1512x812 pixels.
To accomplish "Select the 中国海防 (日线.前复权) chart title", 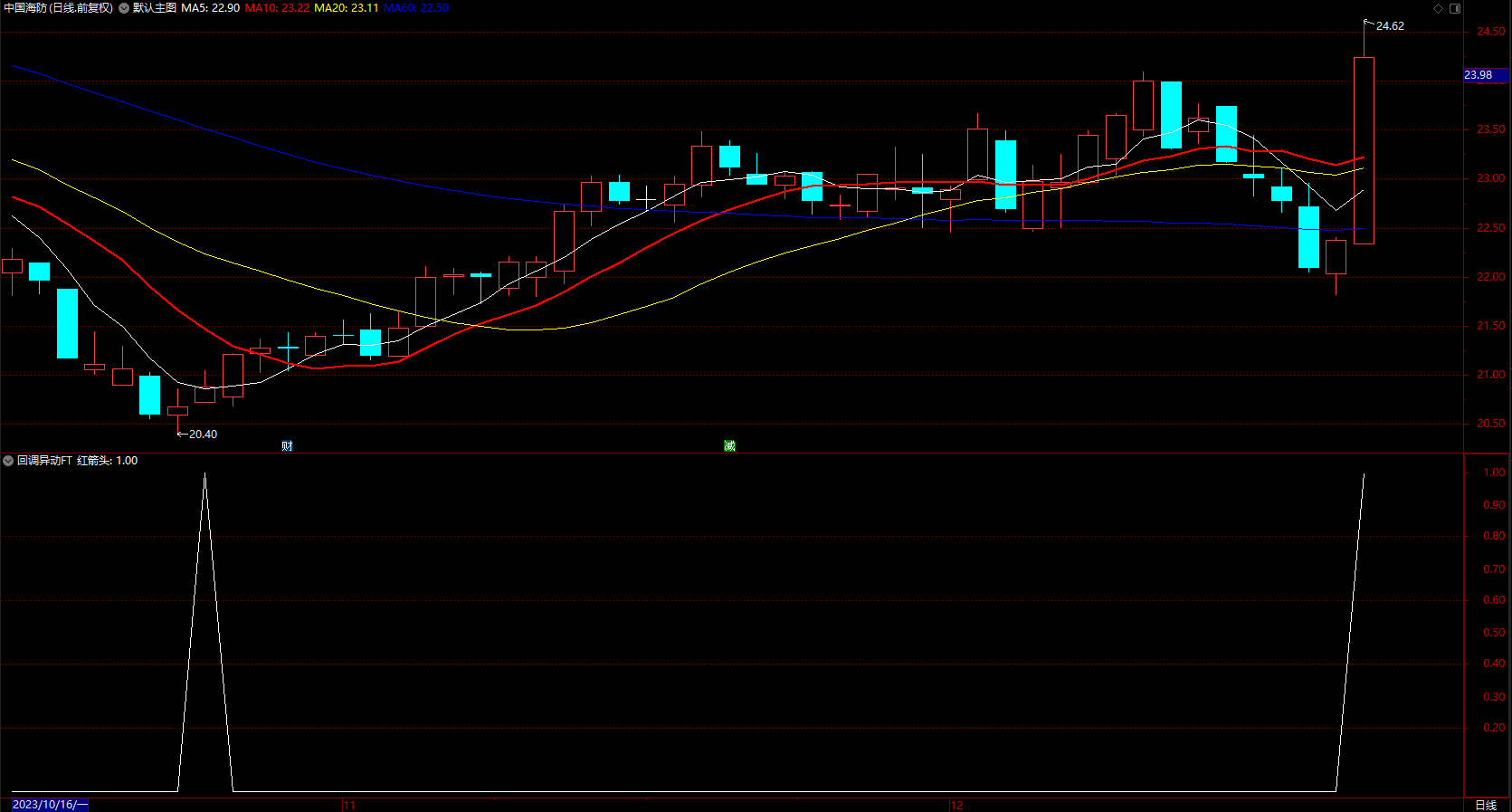I will (x=59, y=8).
